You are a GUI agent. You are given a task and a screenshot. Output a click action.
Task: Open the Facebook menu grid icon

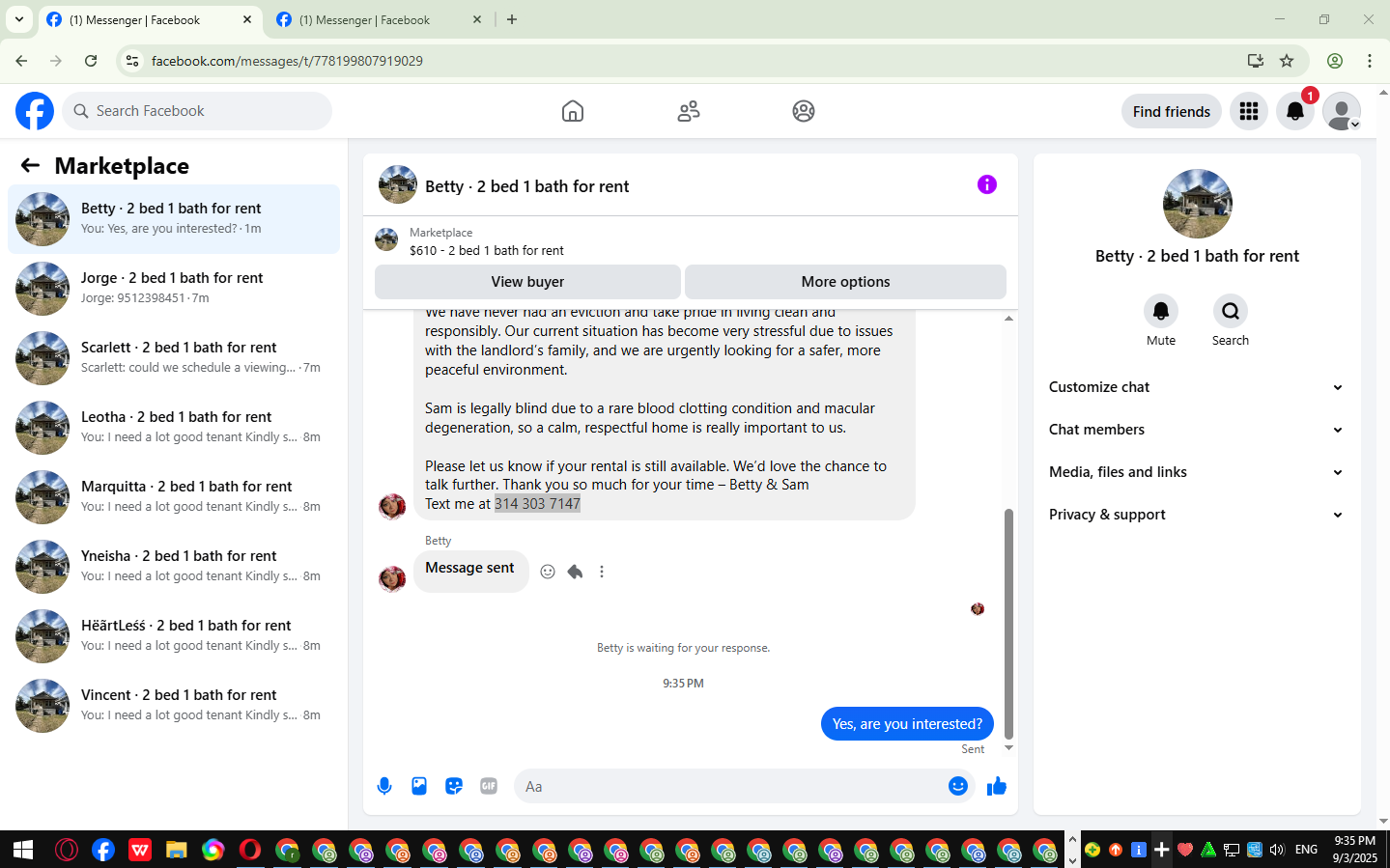(x=1249, y=111)
